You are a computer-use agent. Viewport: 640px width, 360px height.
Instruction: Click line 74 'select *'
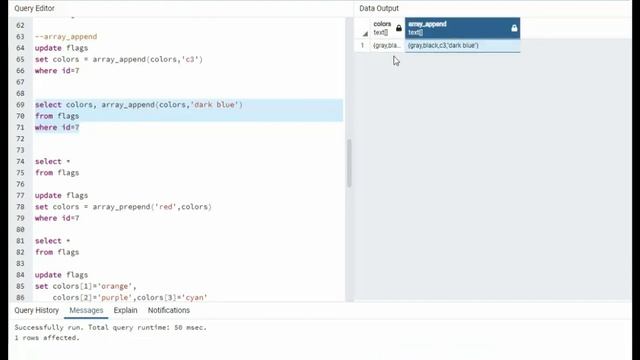(52, 161)
